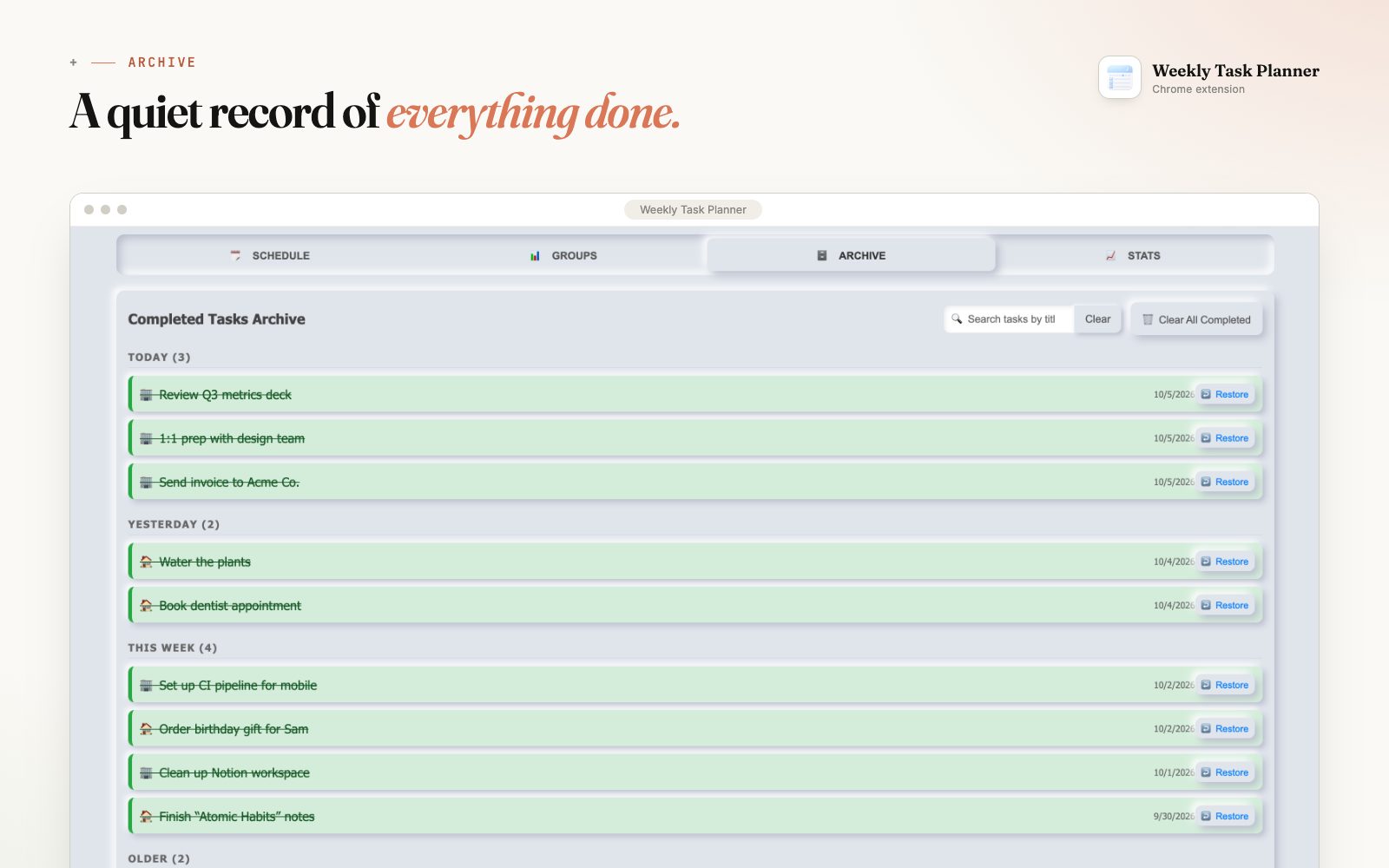Click the Clear button beside the search box
The image size is (1389, 868).
click(1097, 319)
